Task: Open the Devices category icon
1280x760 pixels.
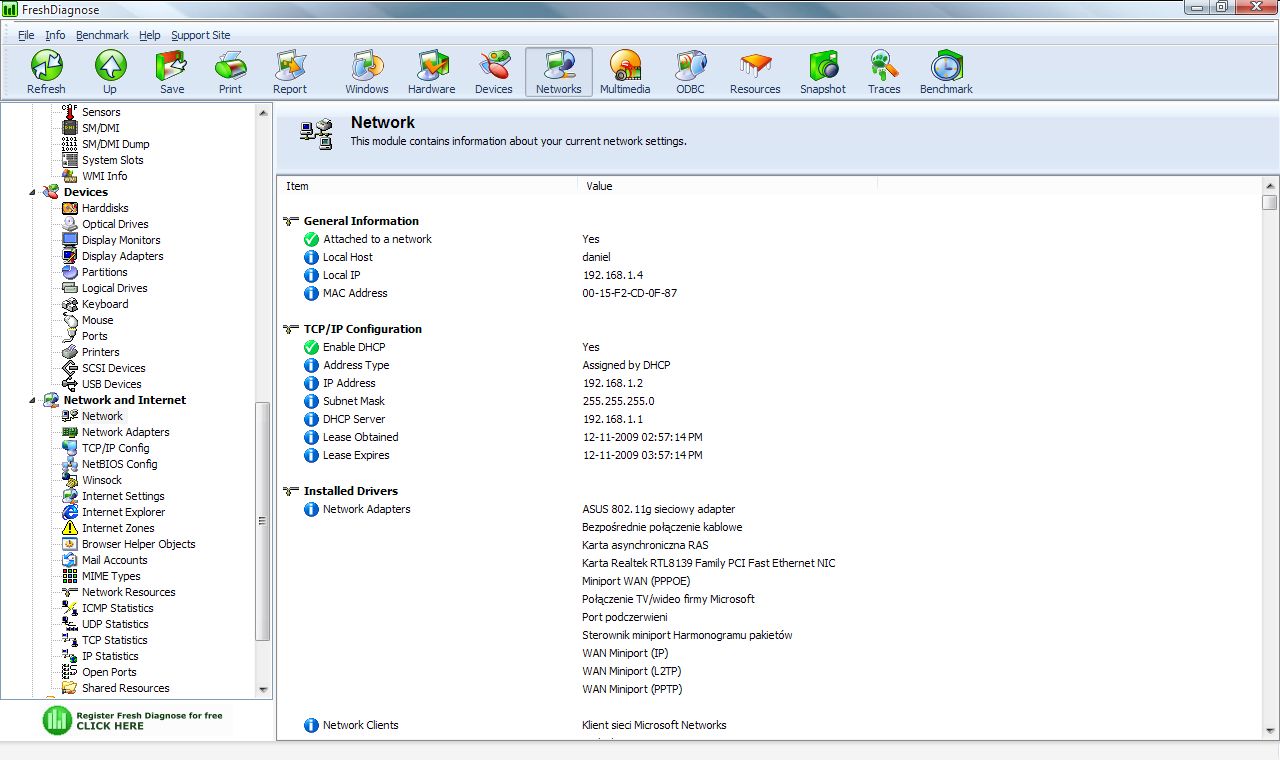Action: [x=494, y=72]
